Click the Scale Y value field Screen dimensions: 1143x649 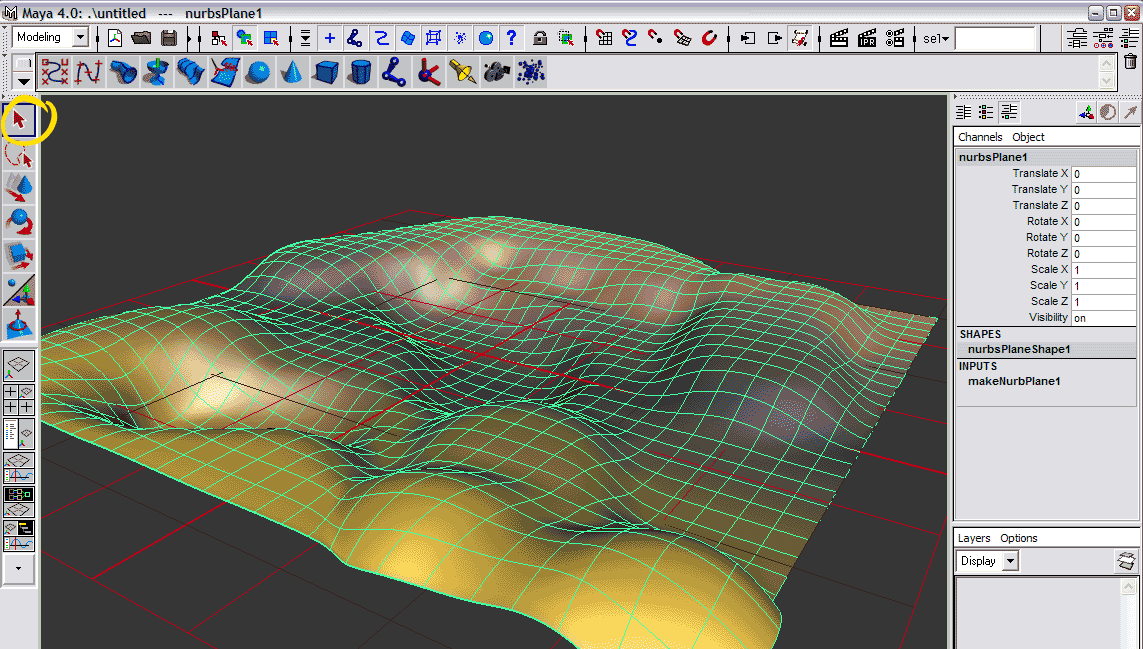(x=1104, y=286)
